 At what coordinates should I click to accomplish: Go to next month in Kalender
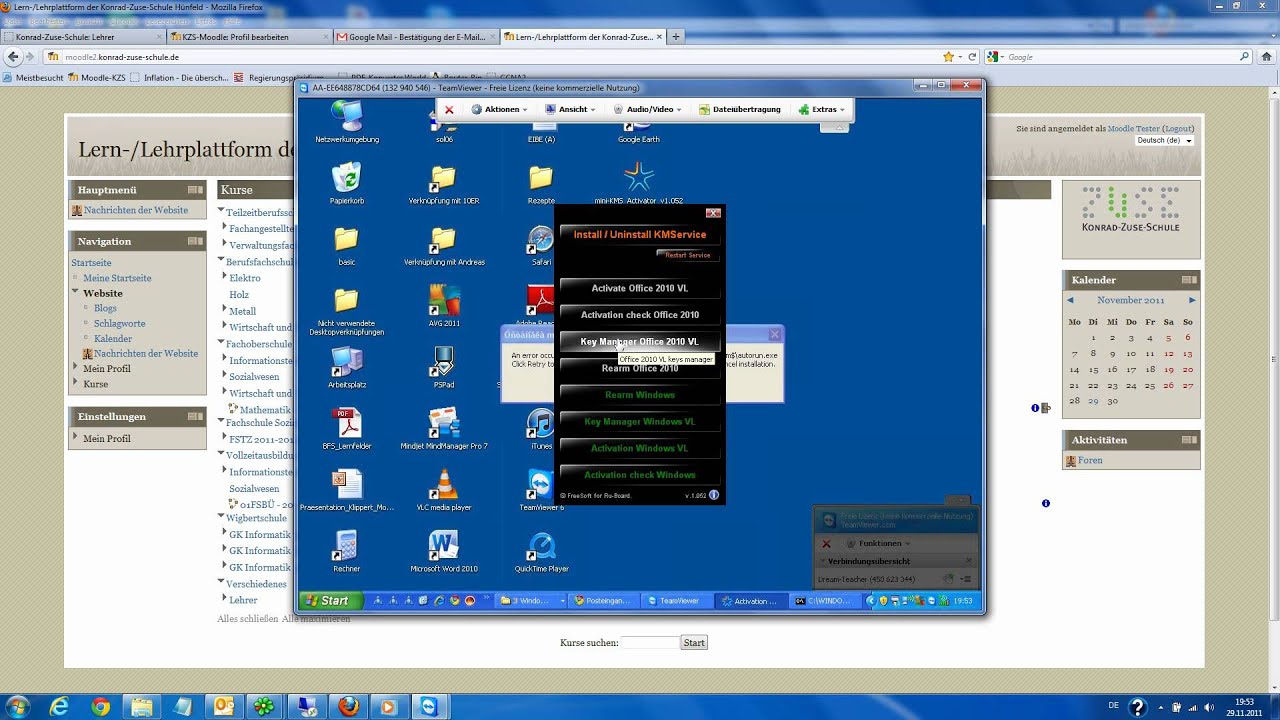1192,300
